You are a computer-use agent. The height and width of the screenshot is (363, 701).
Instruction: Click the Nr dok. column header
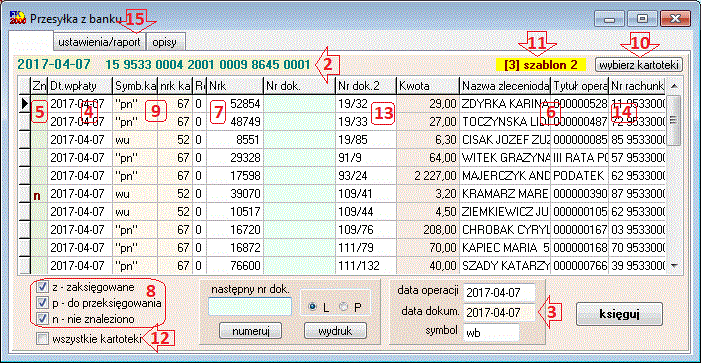[299, 85]
